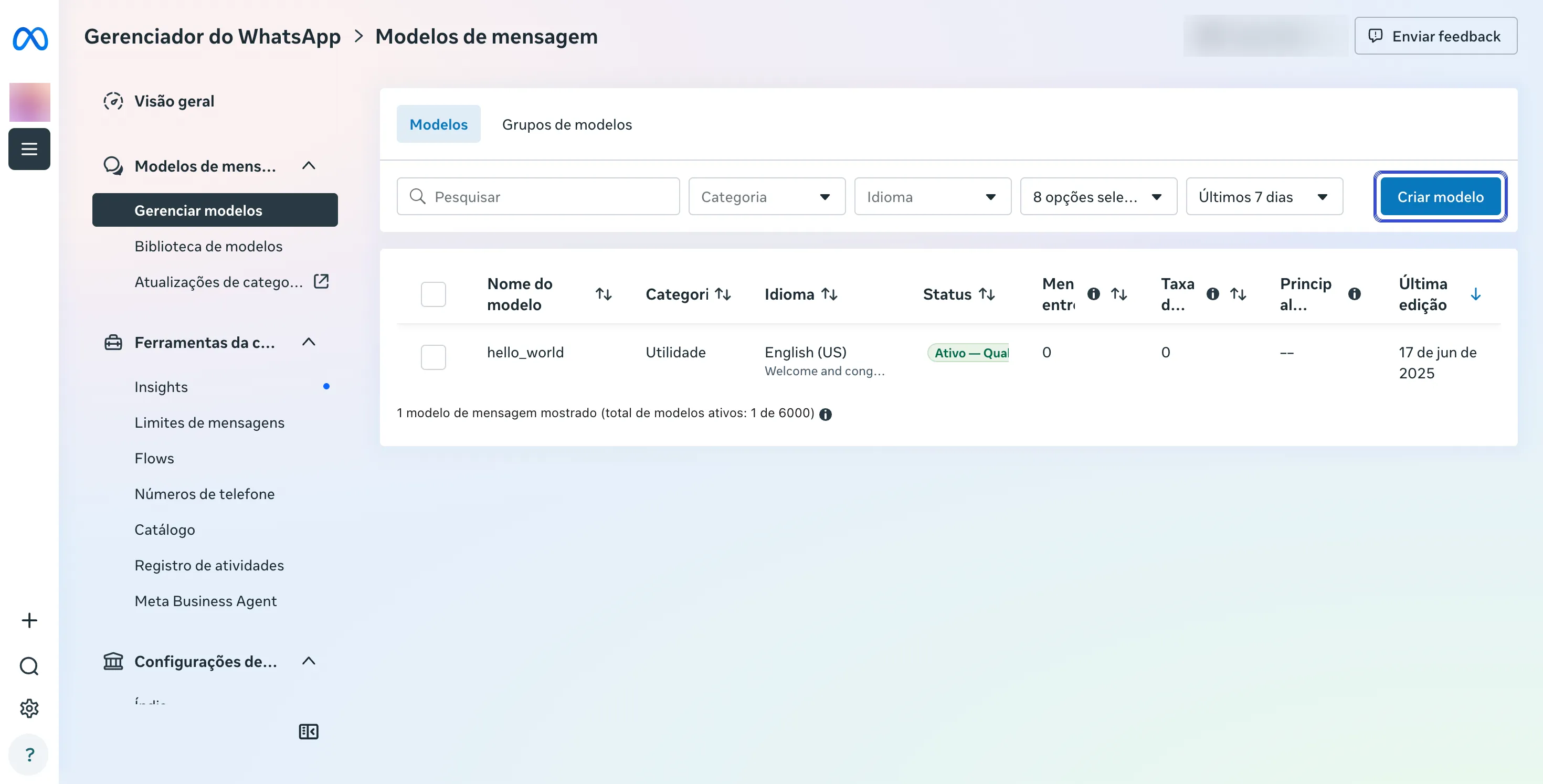Click the business account avatar thumbnail
Image resolution: width=1543 pixels, height=784 pixels.
click(29, 102)
